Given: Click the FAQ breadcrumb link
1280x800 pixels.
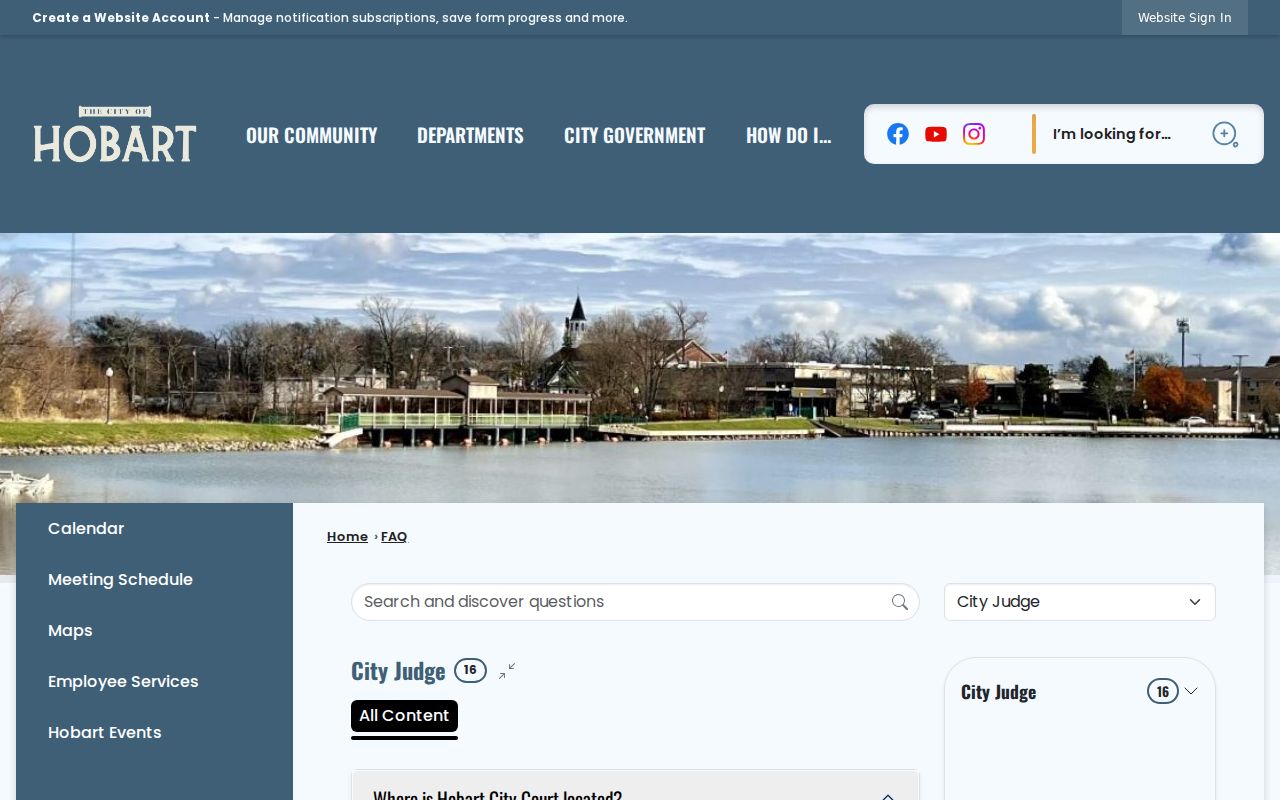Looking at the screenshot, I should [394, 537].
